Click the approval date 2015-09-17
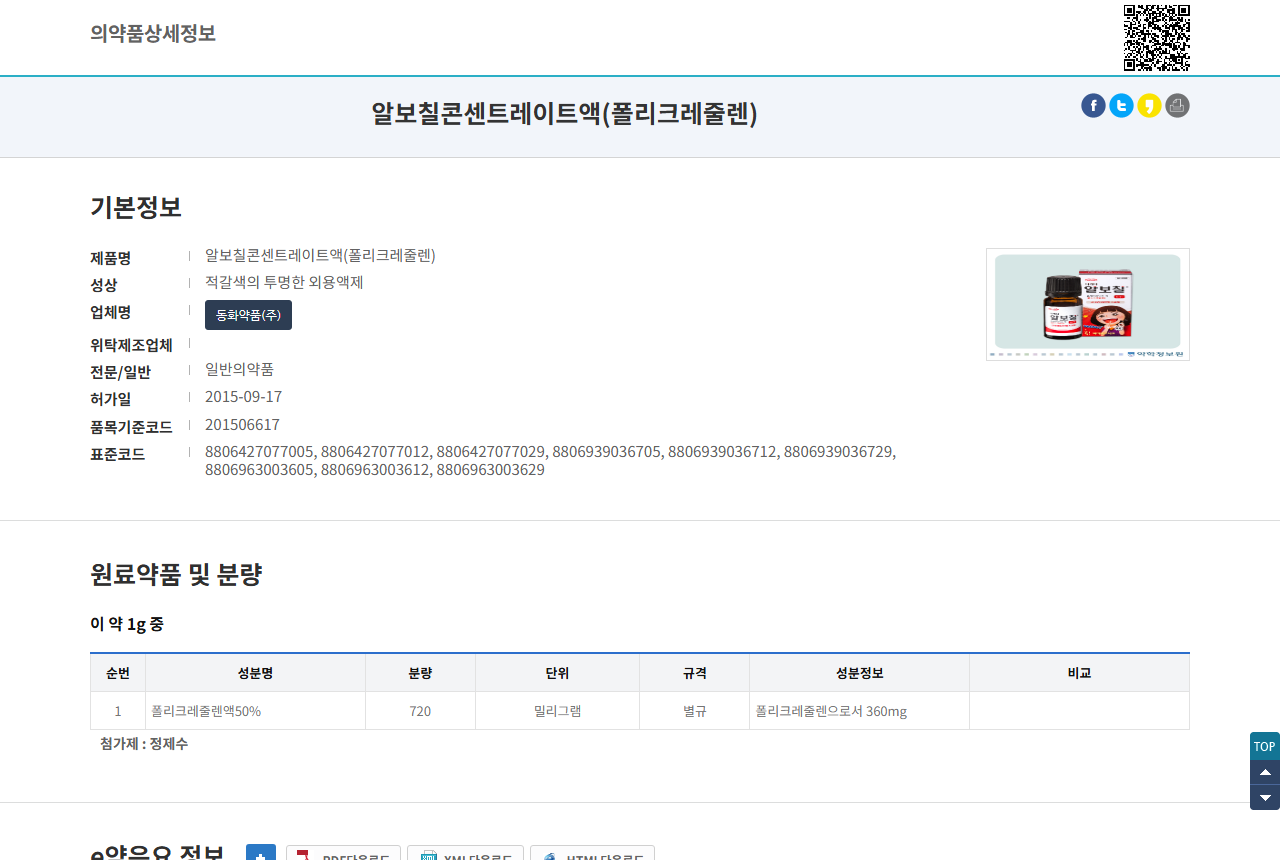 243,397
